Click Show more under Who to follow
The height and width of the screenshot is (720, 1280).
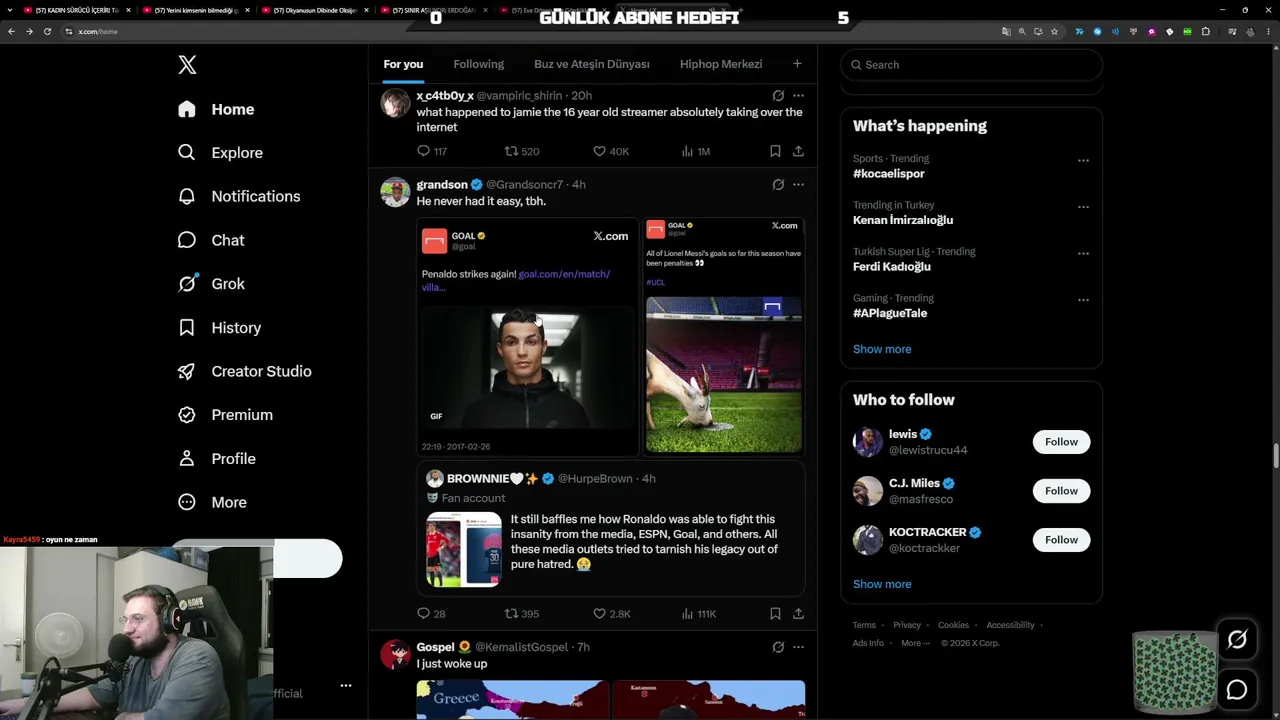(882, 584)
